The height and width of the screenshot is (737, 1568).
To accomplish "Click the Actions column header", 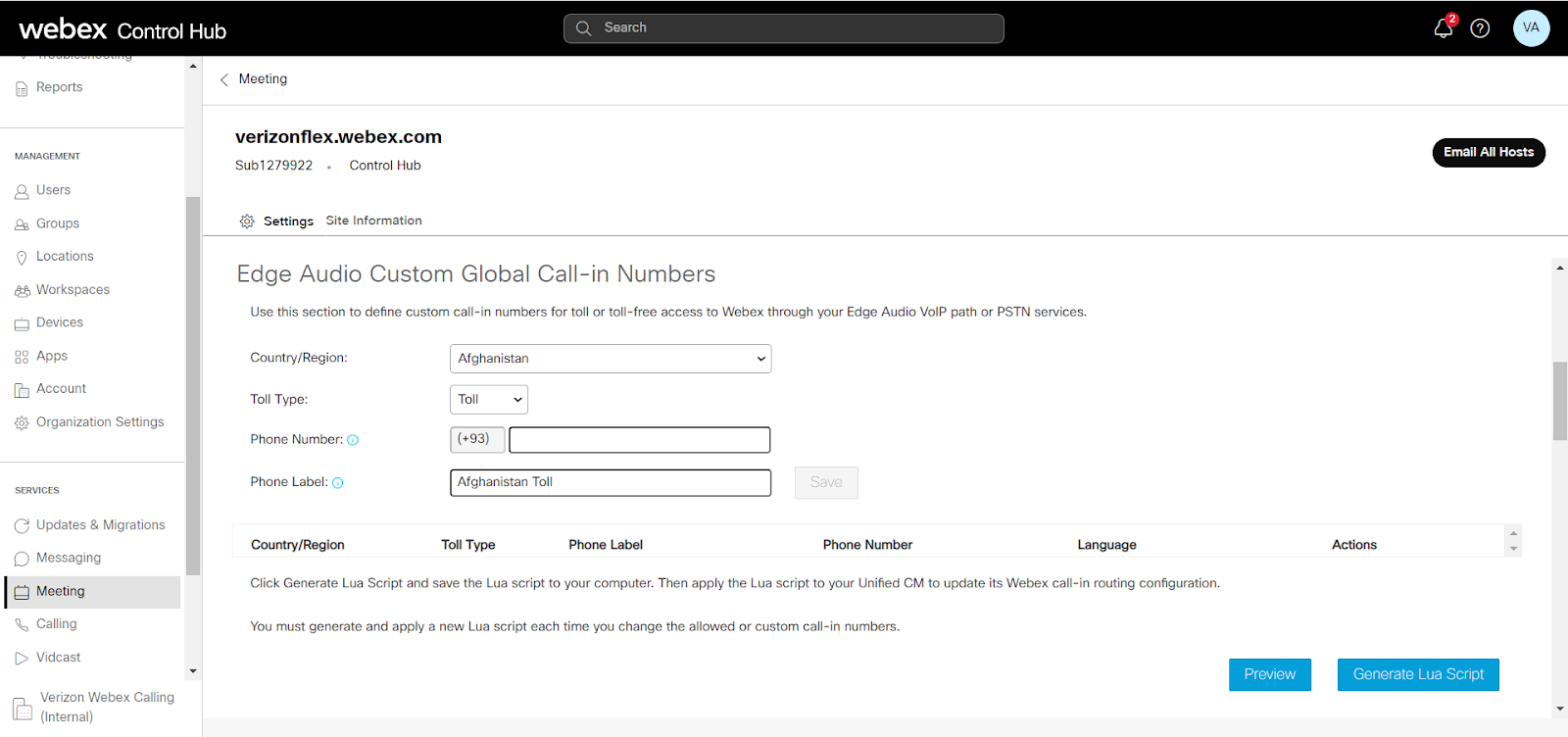I will point(1354,545).
